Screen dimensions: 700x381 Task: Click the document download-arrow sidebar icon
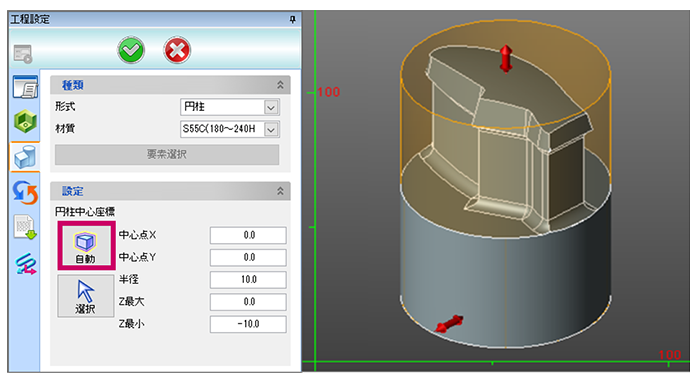[x=25, y=227]
